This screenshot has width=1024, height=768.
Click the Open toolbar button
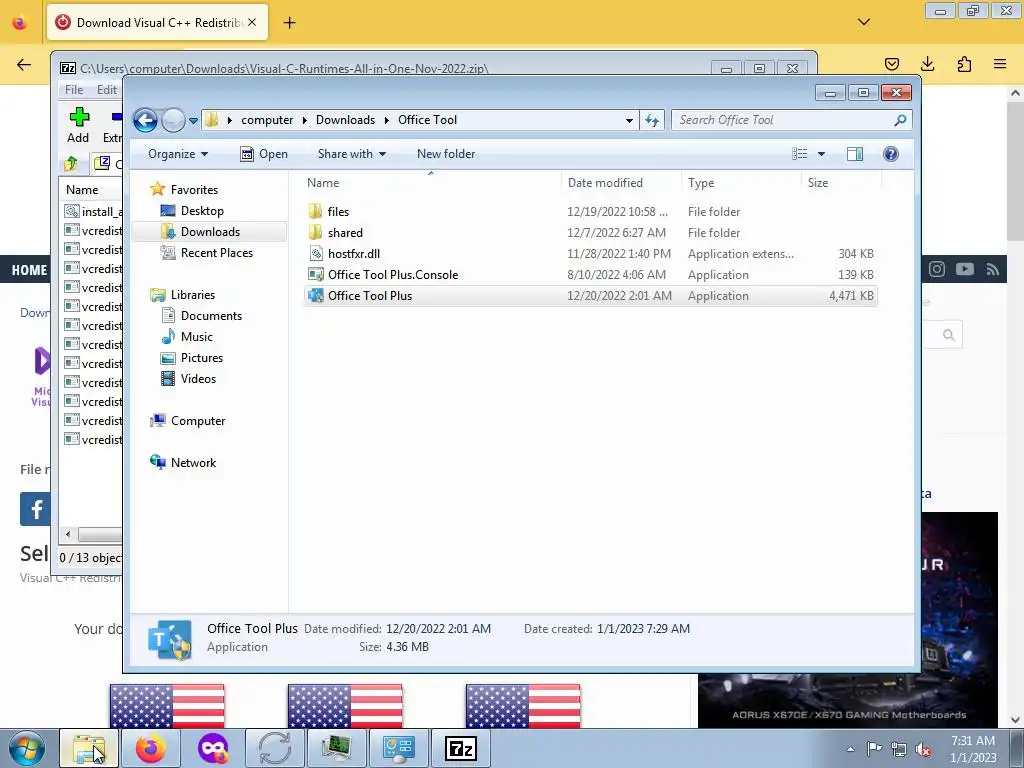264,154
